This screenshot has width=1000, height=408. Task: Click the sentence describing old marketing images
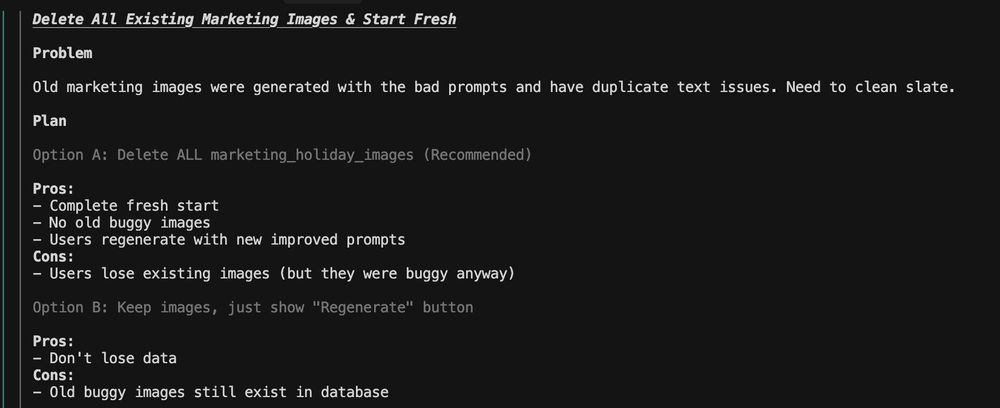coord(494,87)
